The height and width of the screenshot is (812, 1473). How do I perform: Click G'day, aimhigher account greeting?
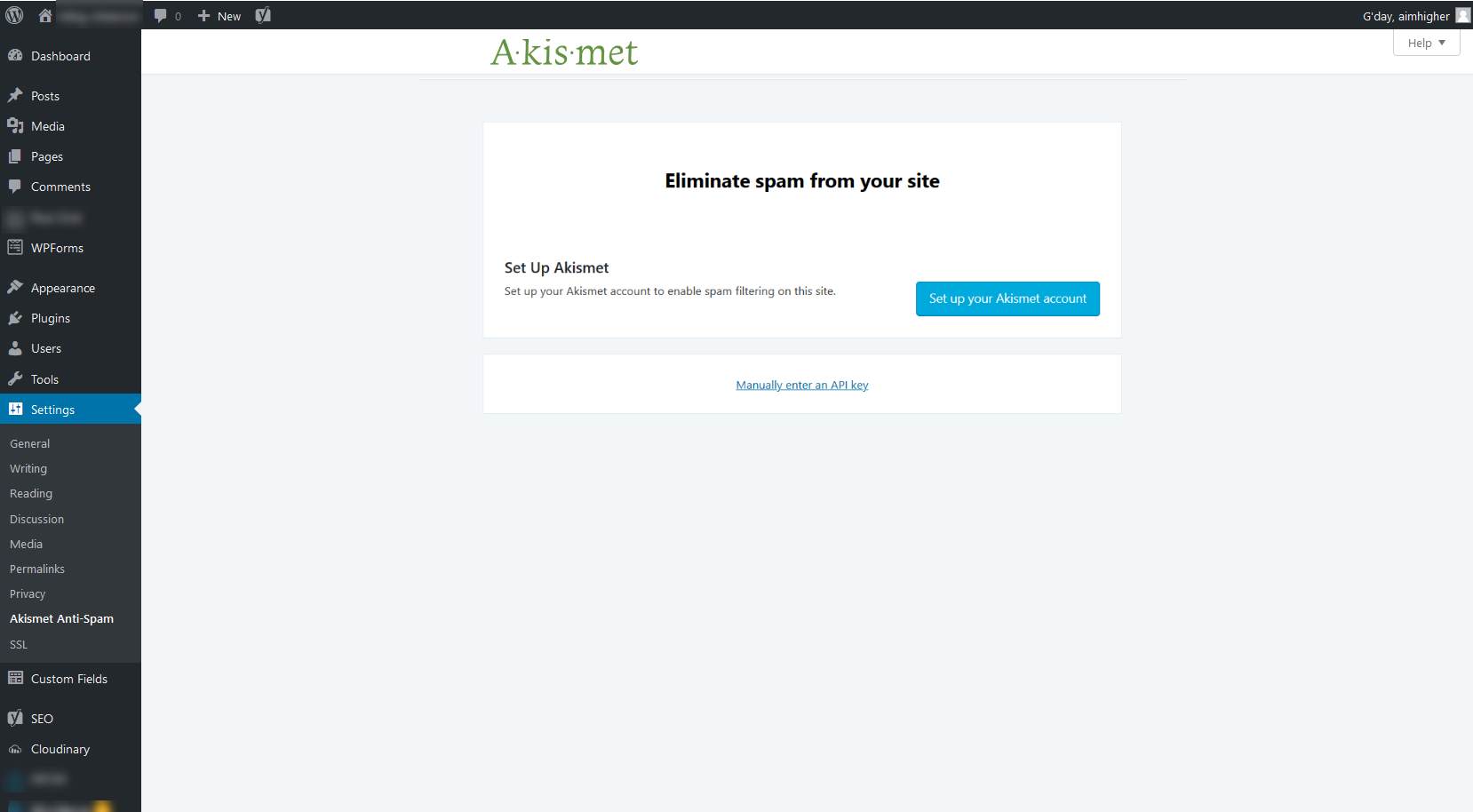[1406, 16]
